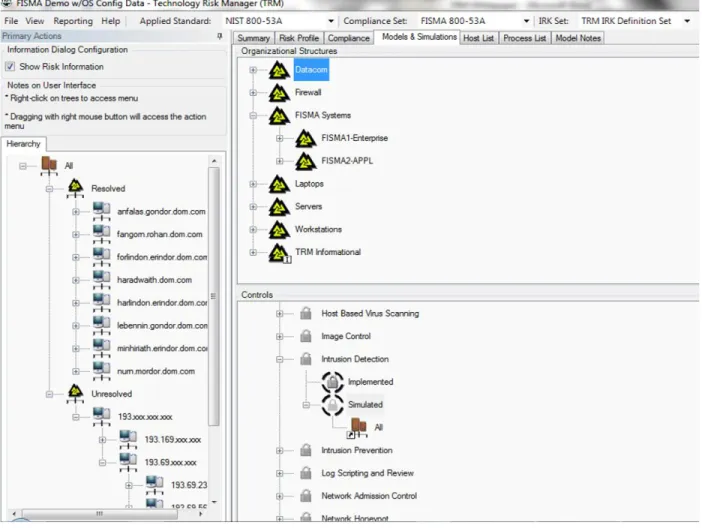Expand the Servers node
702x528 pixels.
pyautogui.click(x=253, y=207)
